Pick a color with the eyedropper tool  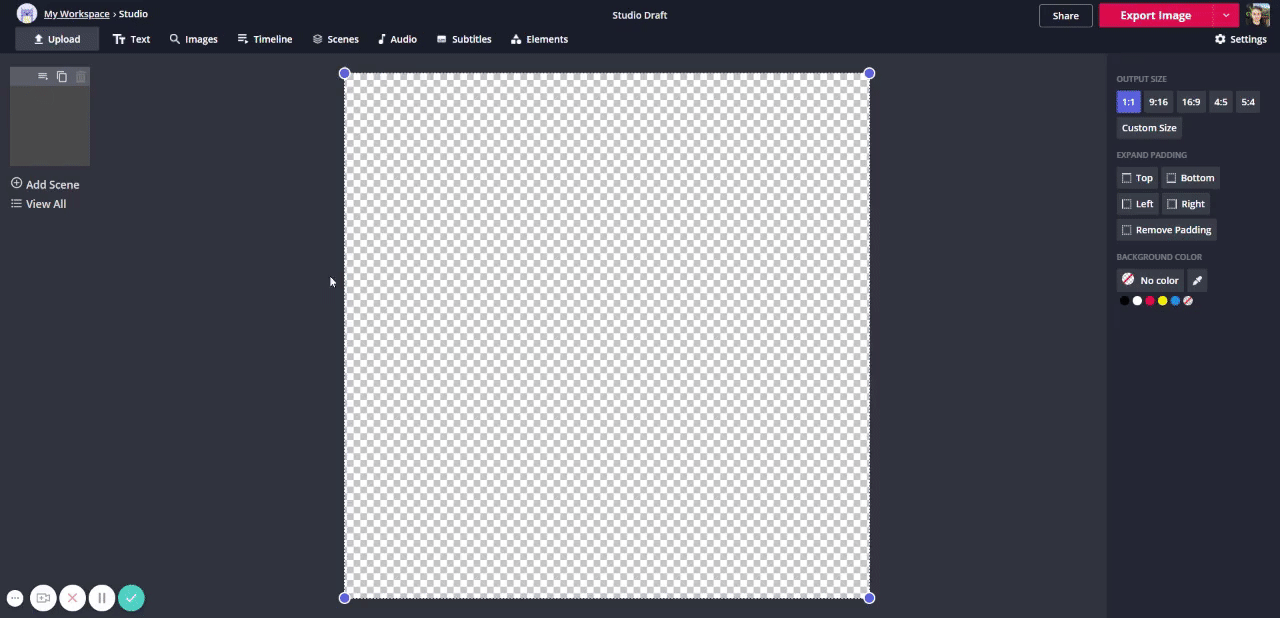tap(1197, 281)
